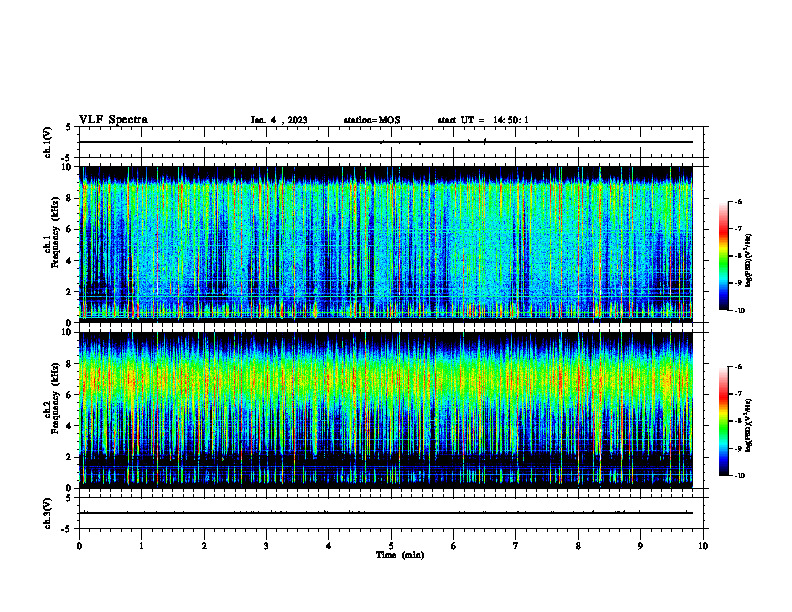
Task: Click the ch.1 voltage waveform trace
Action: (x=386, y=142)
